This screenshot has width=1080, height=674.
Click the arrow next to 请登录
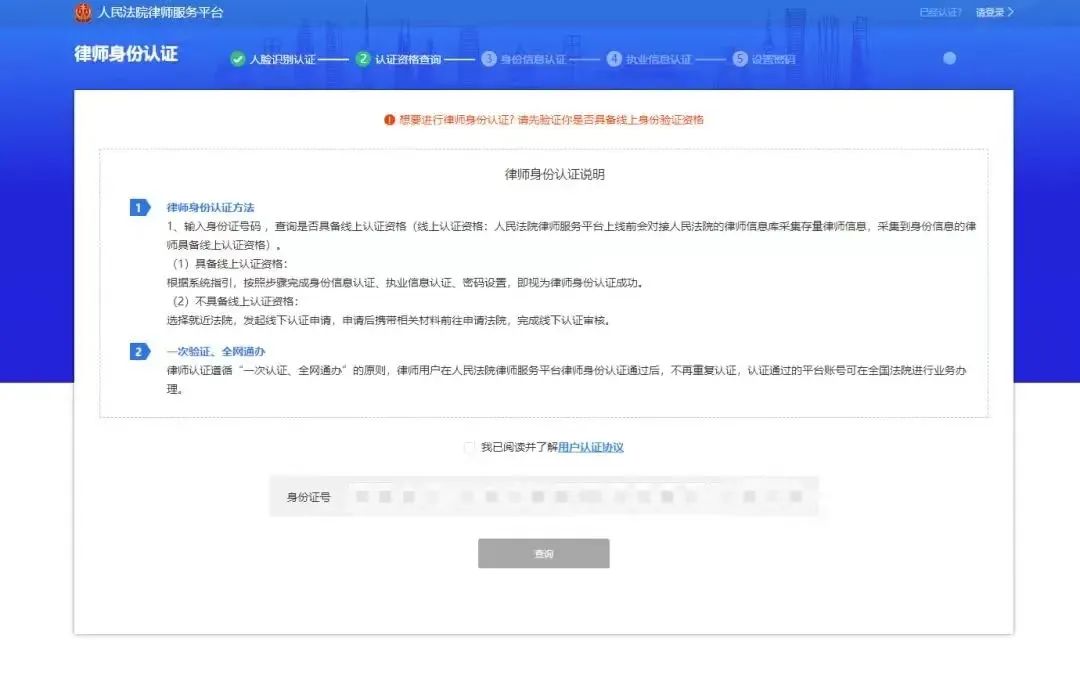click(x=1010, y=13)
